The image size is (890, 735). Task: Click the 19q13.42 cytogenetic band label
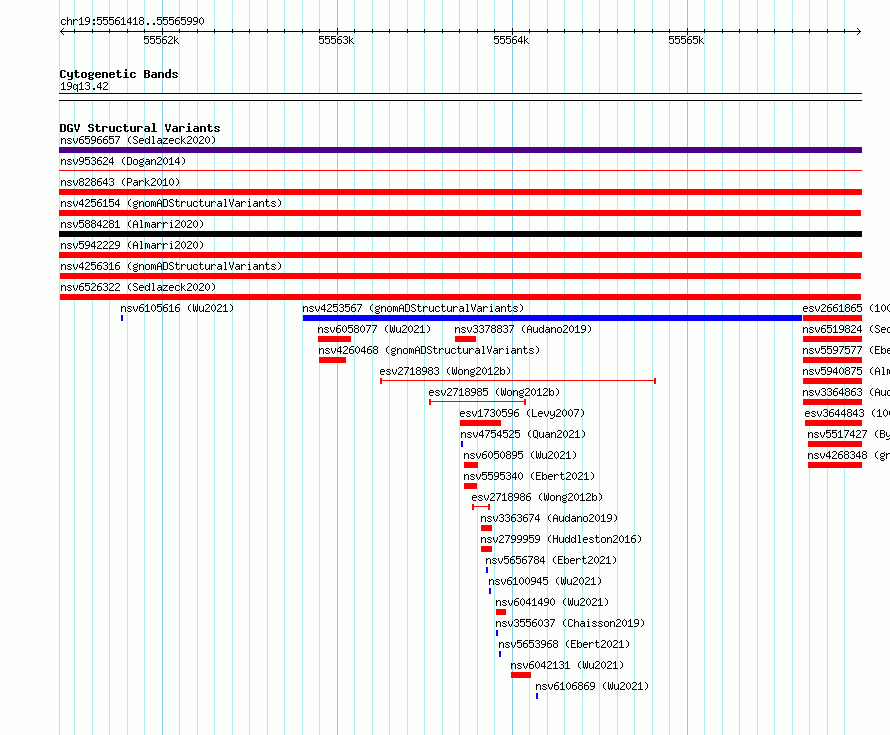[84, 86]
